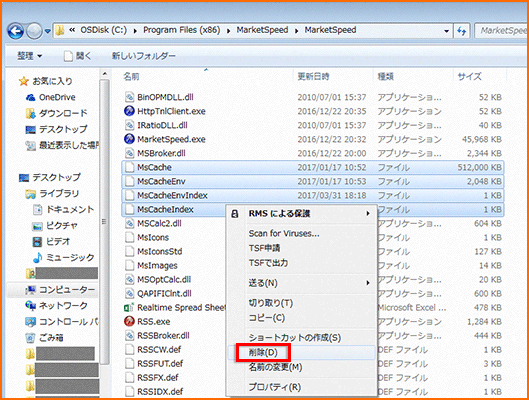Sort by the サイズ column header

(x=469, y=77)
